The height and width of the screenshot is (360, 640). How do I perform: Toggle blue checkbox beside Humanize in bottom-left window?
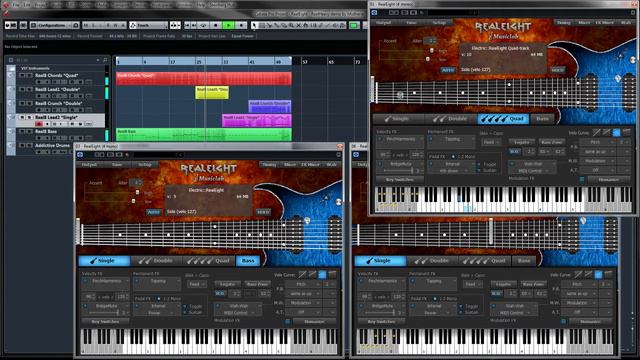click(x=287, y=322)
